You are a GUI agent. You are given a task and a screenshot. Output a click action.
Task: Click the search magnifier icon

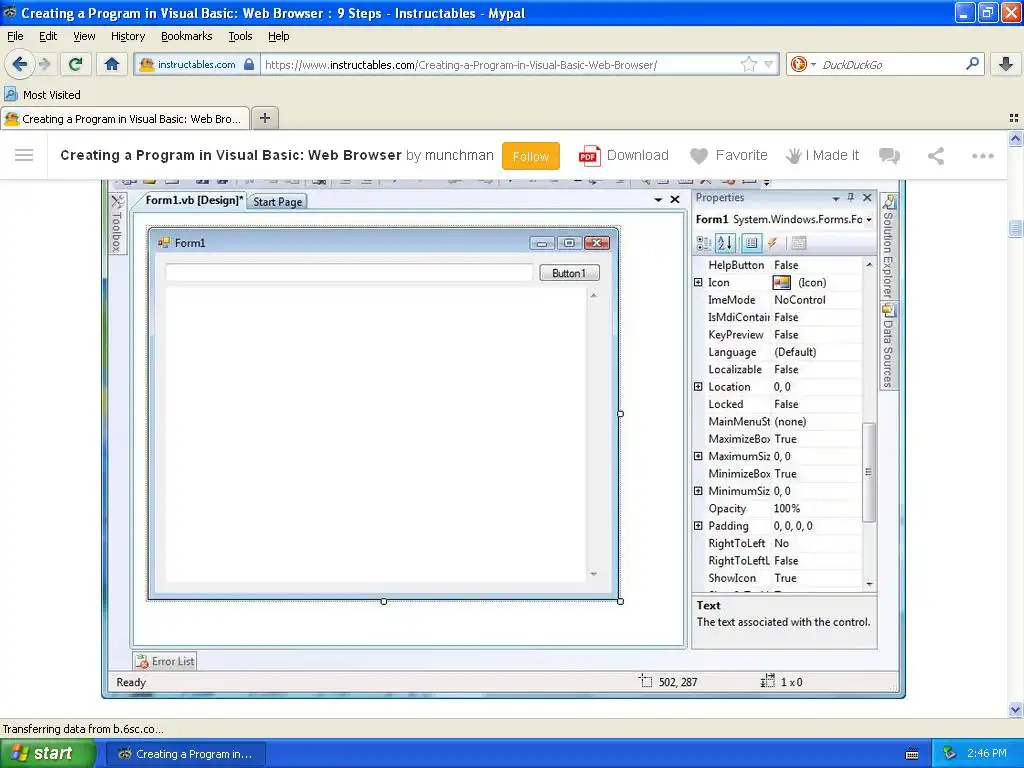(972, 64)
